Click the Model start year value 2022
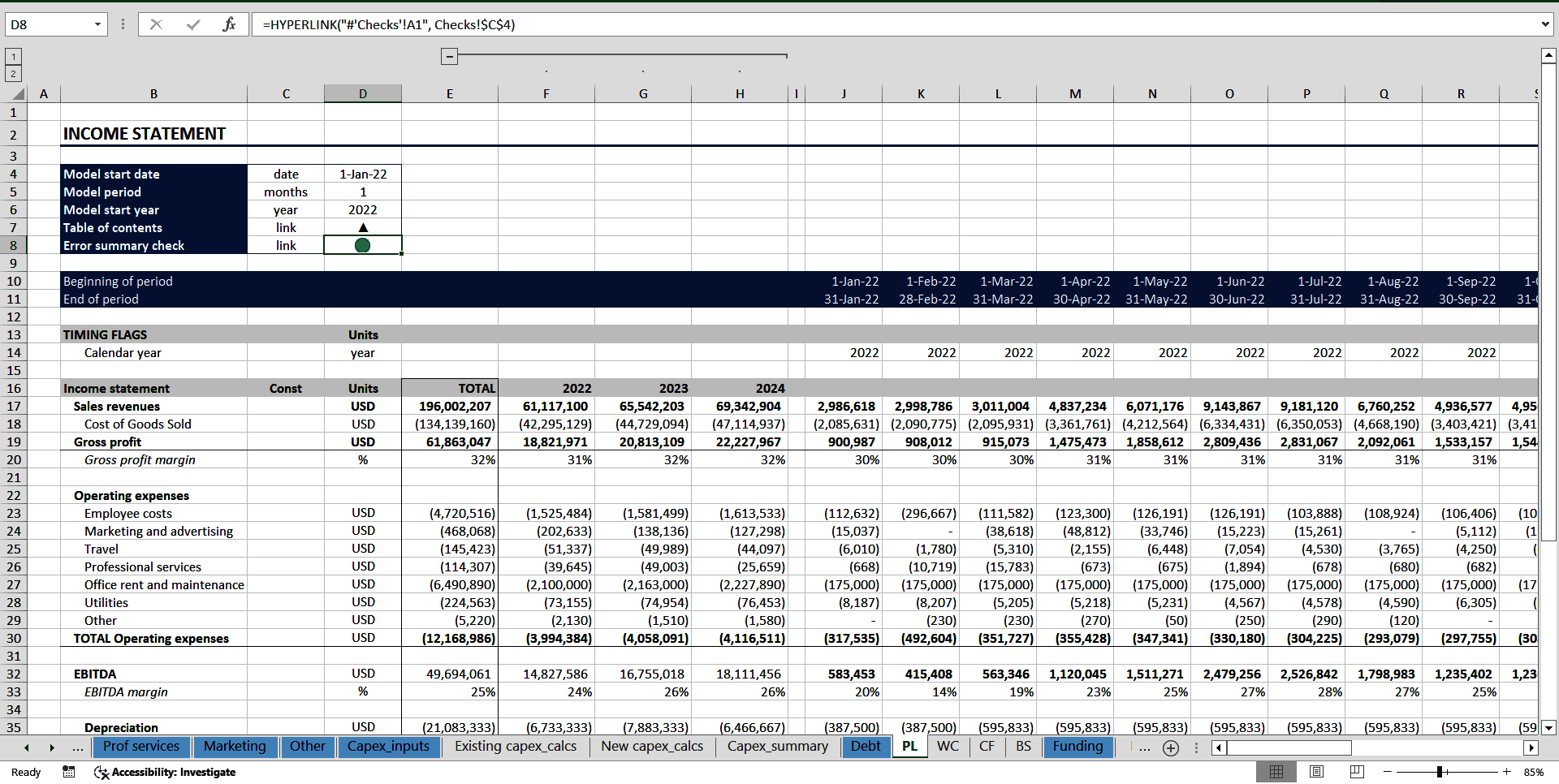 tap(362, 209)
